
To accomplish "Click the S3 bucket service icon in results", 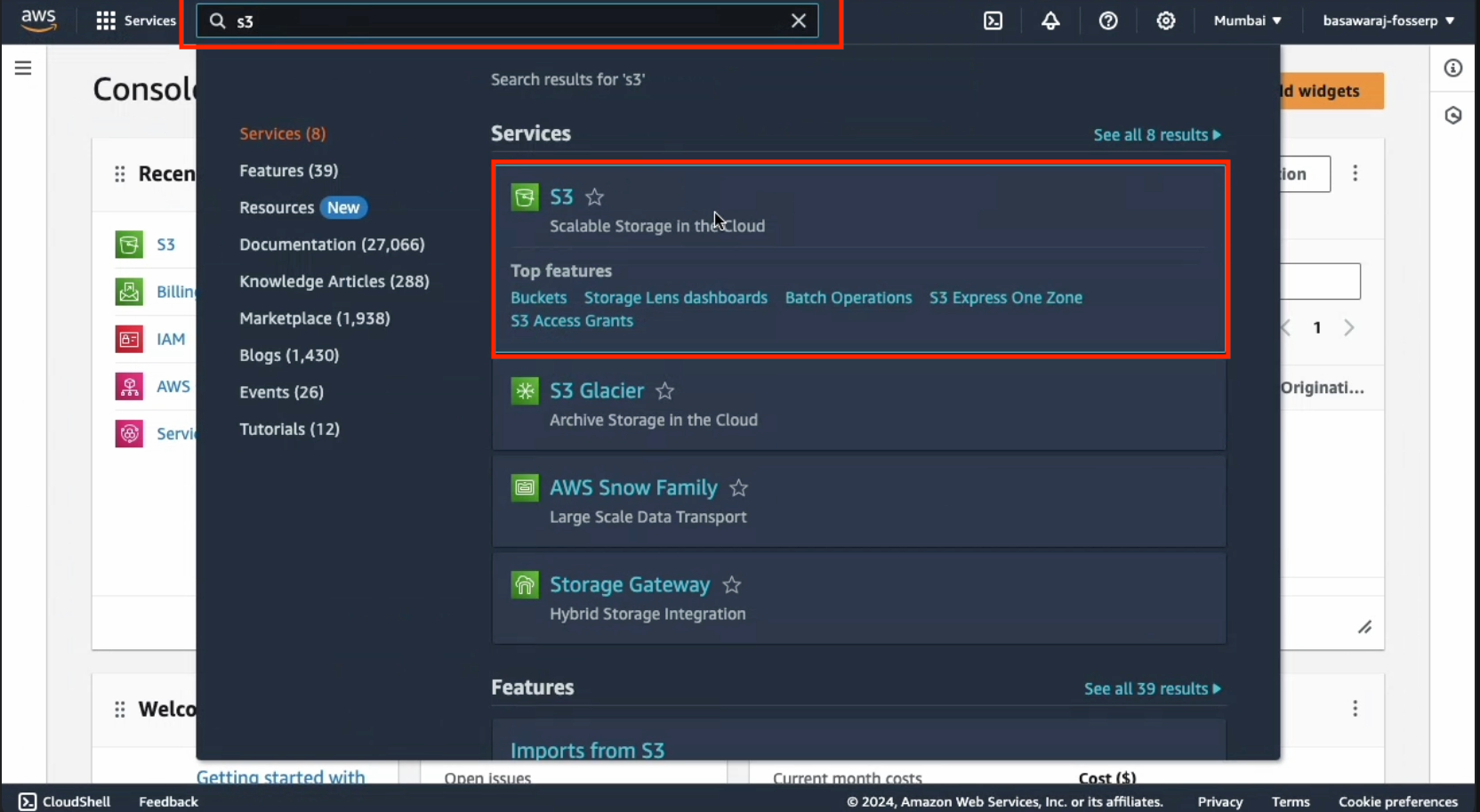I will pyautogui.click(x=525, y=197).
